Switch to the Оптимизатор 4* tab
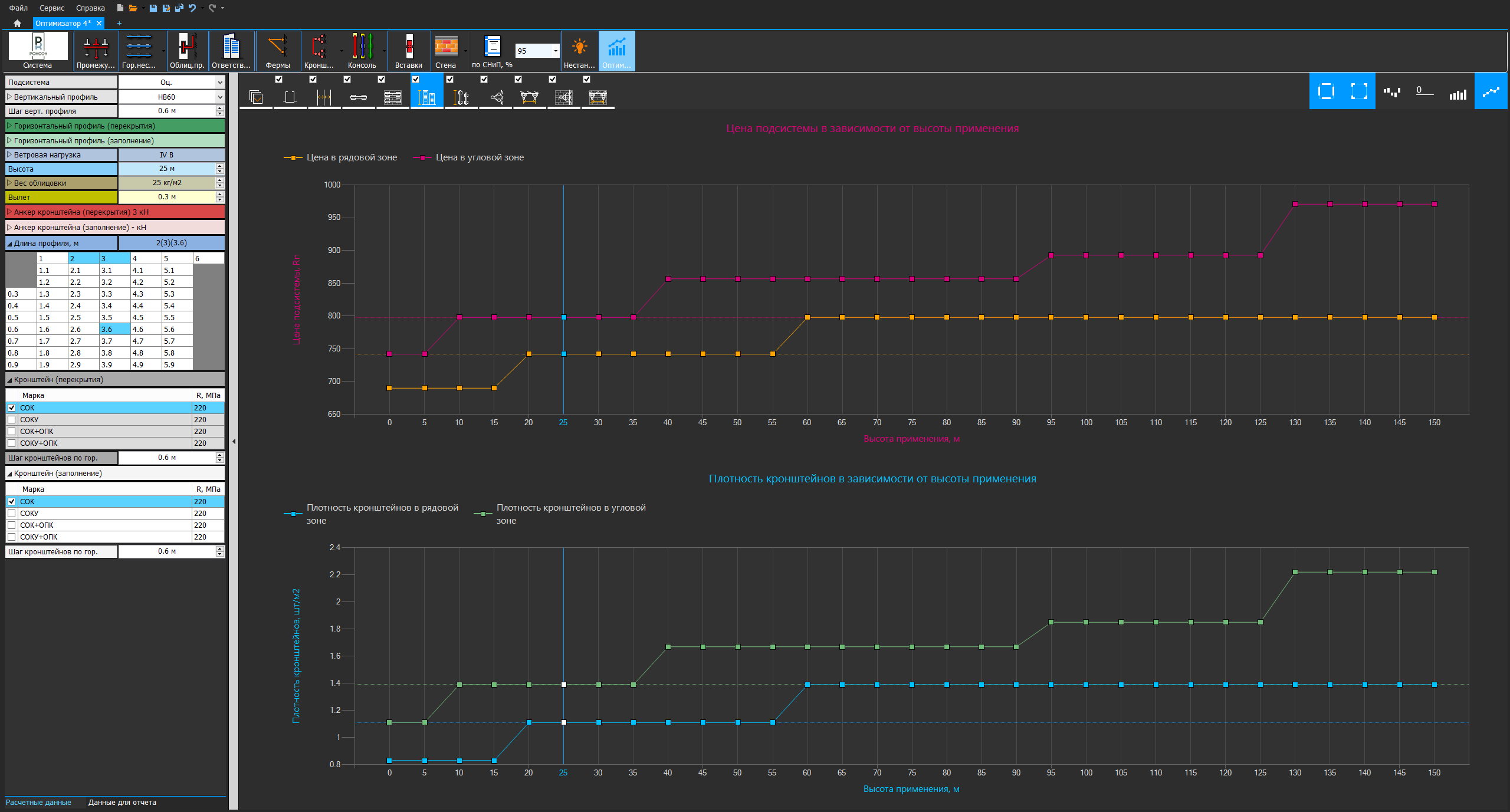1510x812 pixels. pyautogui.click(x=63, y=24)
